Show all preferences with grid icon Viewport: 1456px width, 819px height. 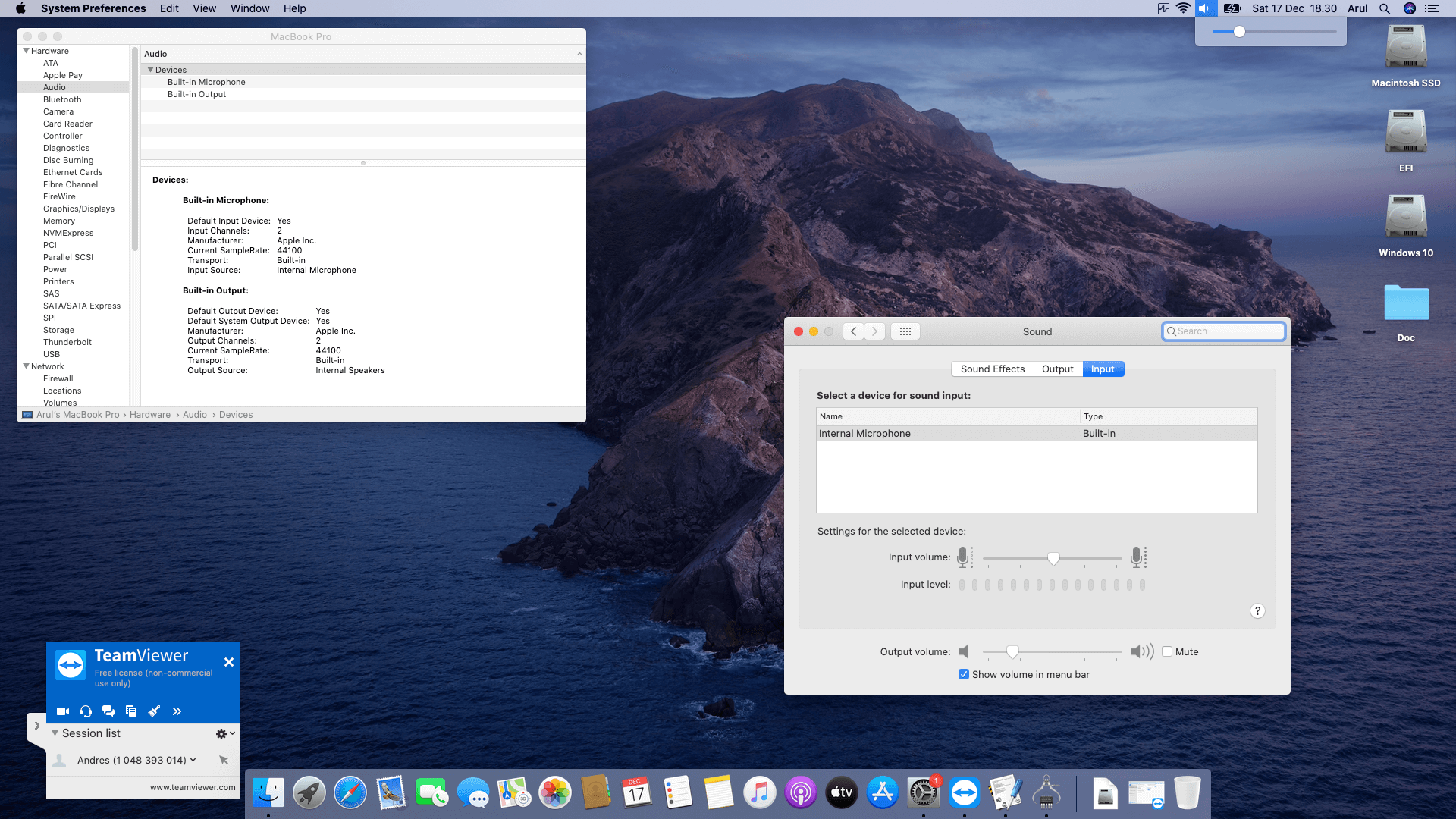point(905,331)
